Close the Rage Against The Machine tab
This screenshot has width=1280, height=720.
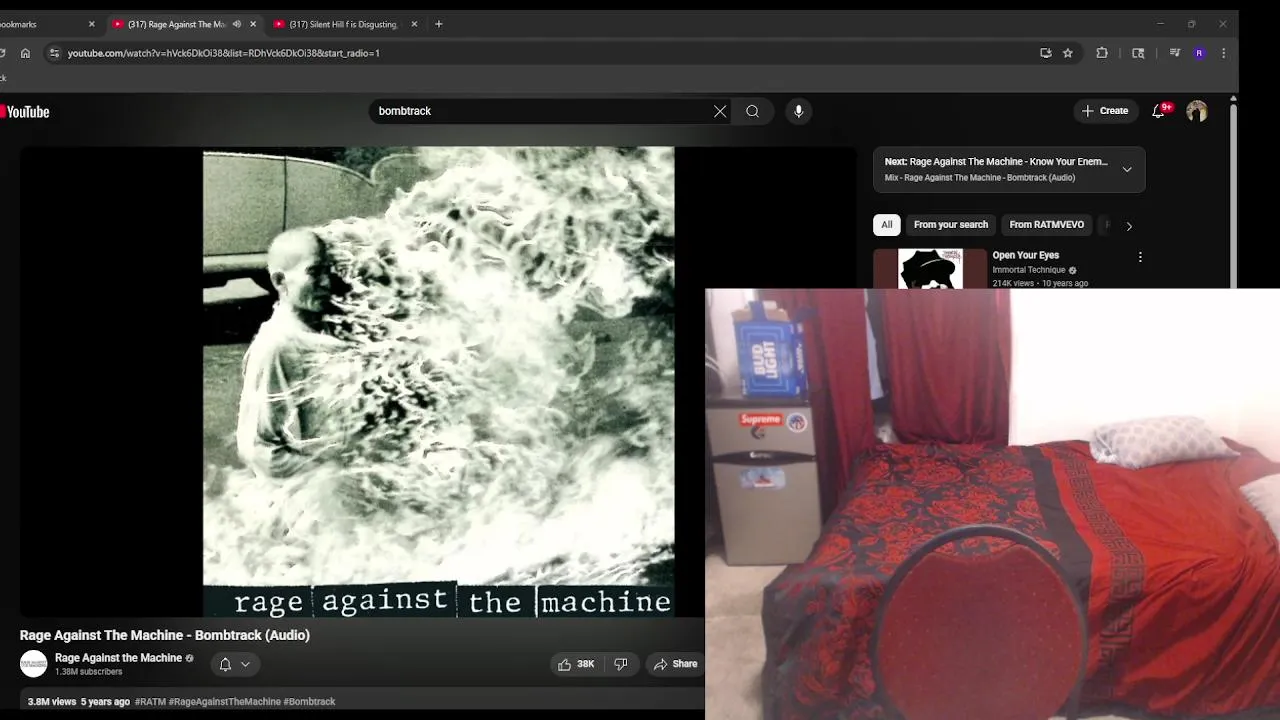[253, 24]
